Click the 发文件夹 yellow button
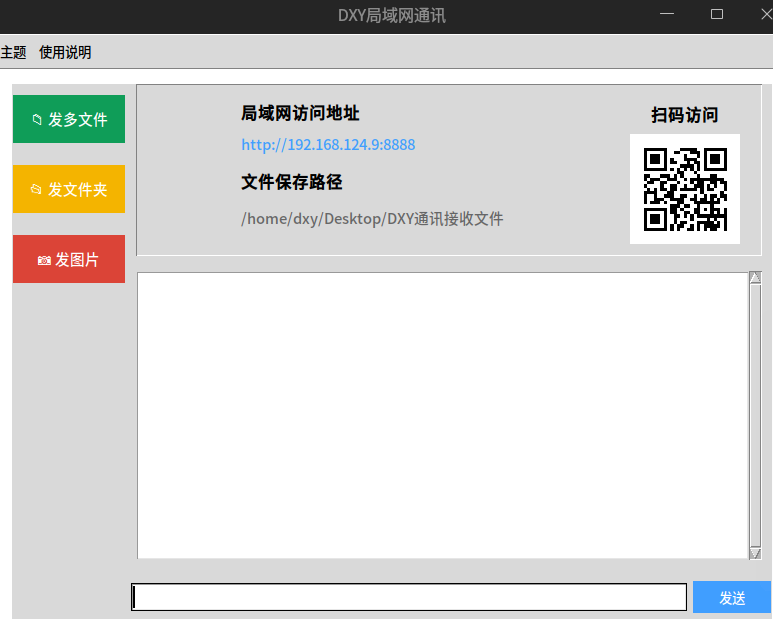The height and width of the screenshot is (622, 773). [69, 189]
